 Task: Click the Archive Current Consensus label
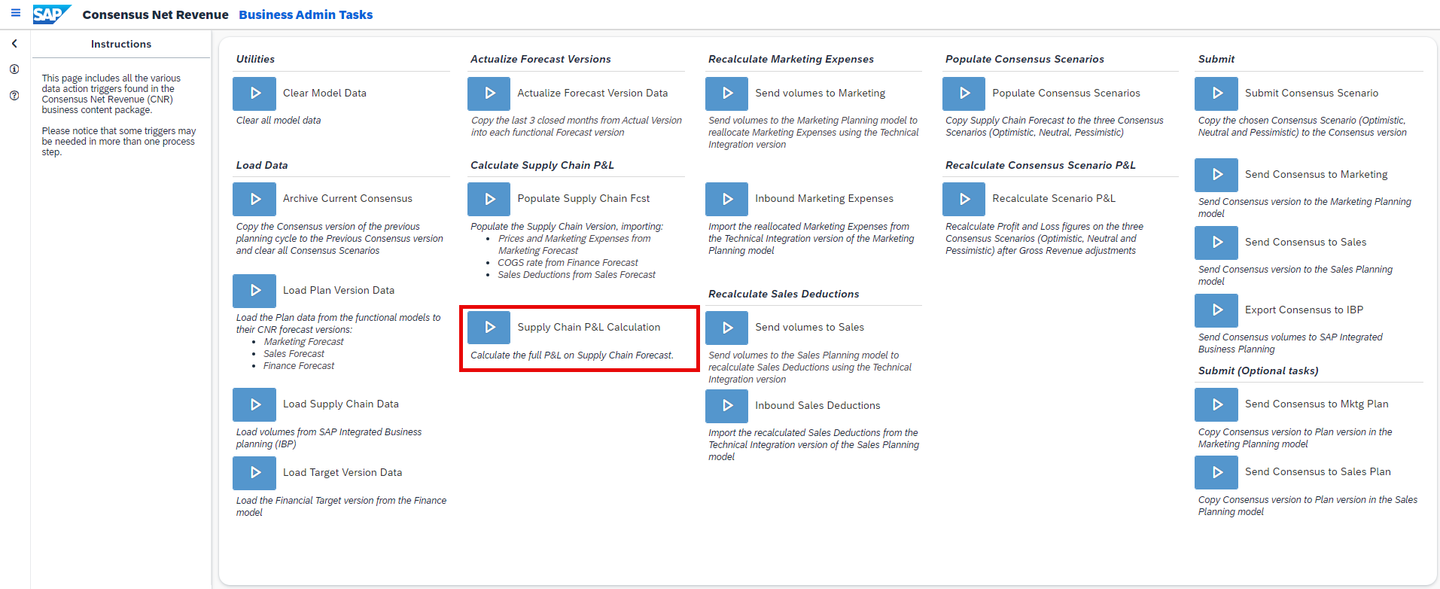(348, 199)
